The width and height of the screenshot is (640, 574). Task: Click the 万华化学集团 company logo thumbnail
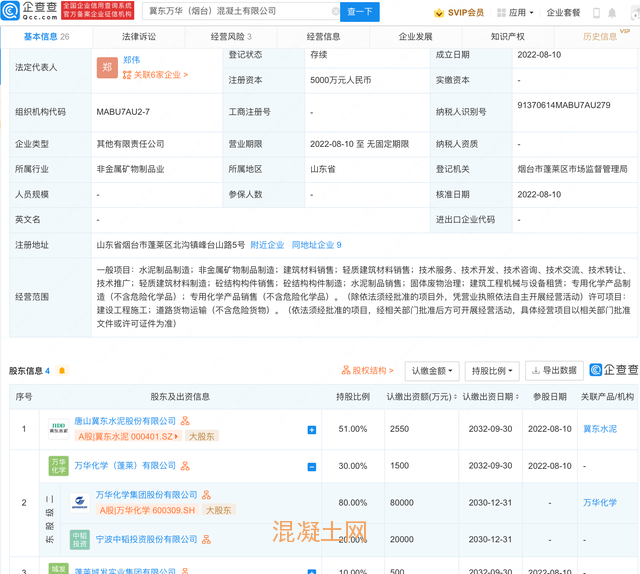tap(80, 502)
